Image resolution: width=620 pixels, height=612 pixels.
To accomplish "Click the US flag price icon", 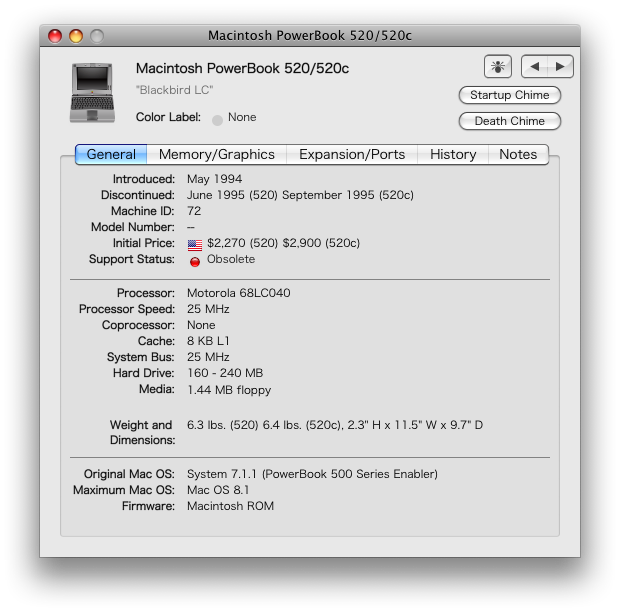I will [195, 245].
